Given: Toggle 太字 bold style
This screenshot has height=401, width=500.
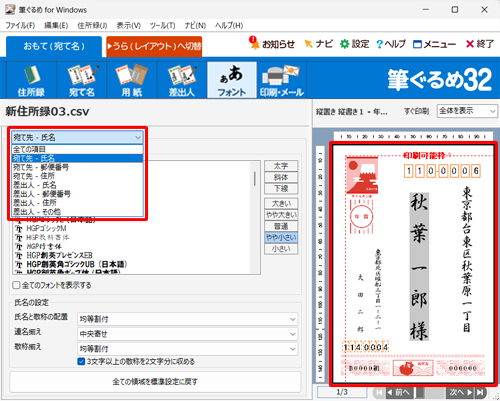Looking at the screenshot, I should tap(281, 166).
